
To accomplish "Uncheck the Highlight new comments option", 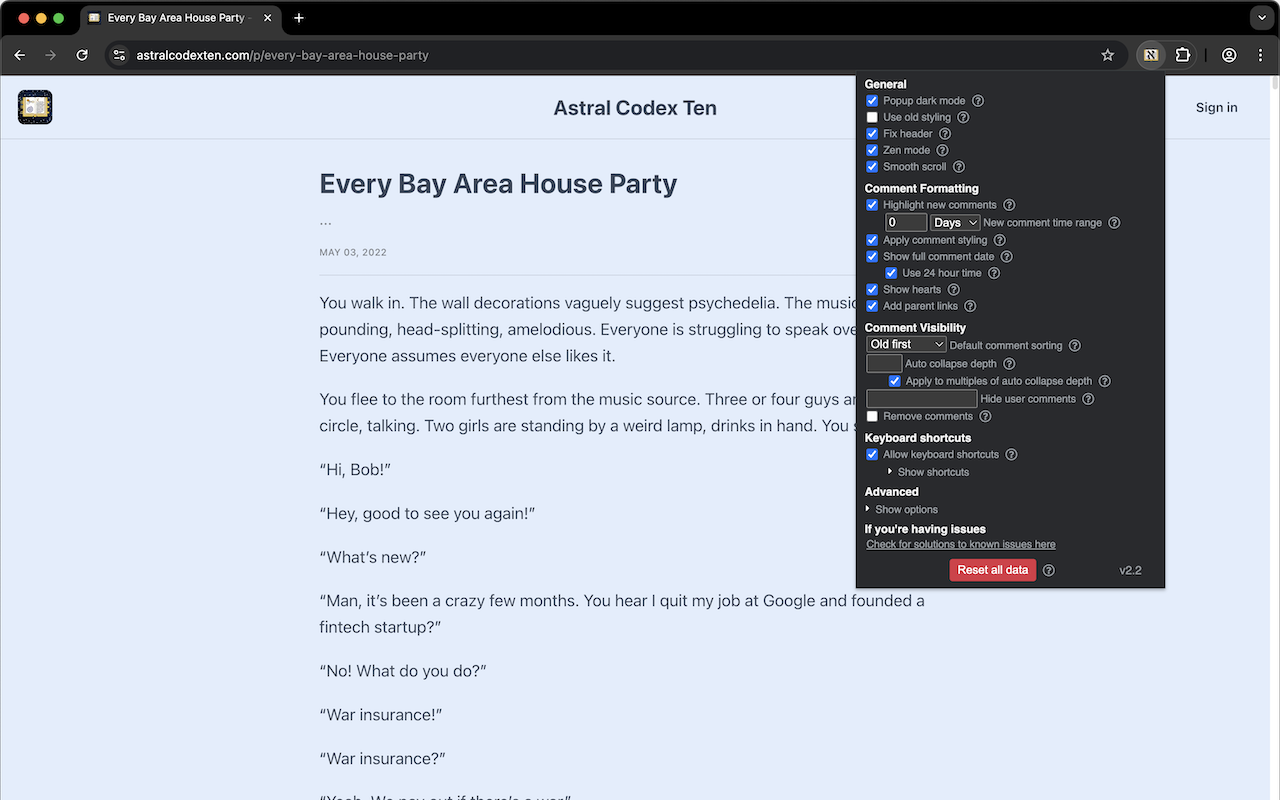I will pos(871,204).
